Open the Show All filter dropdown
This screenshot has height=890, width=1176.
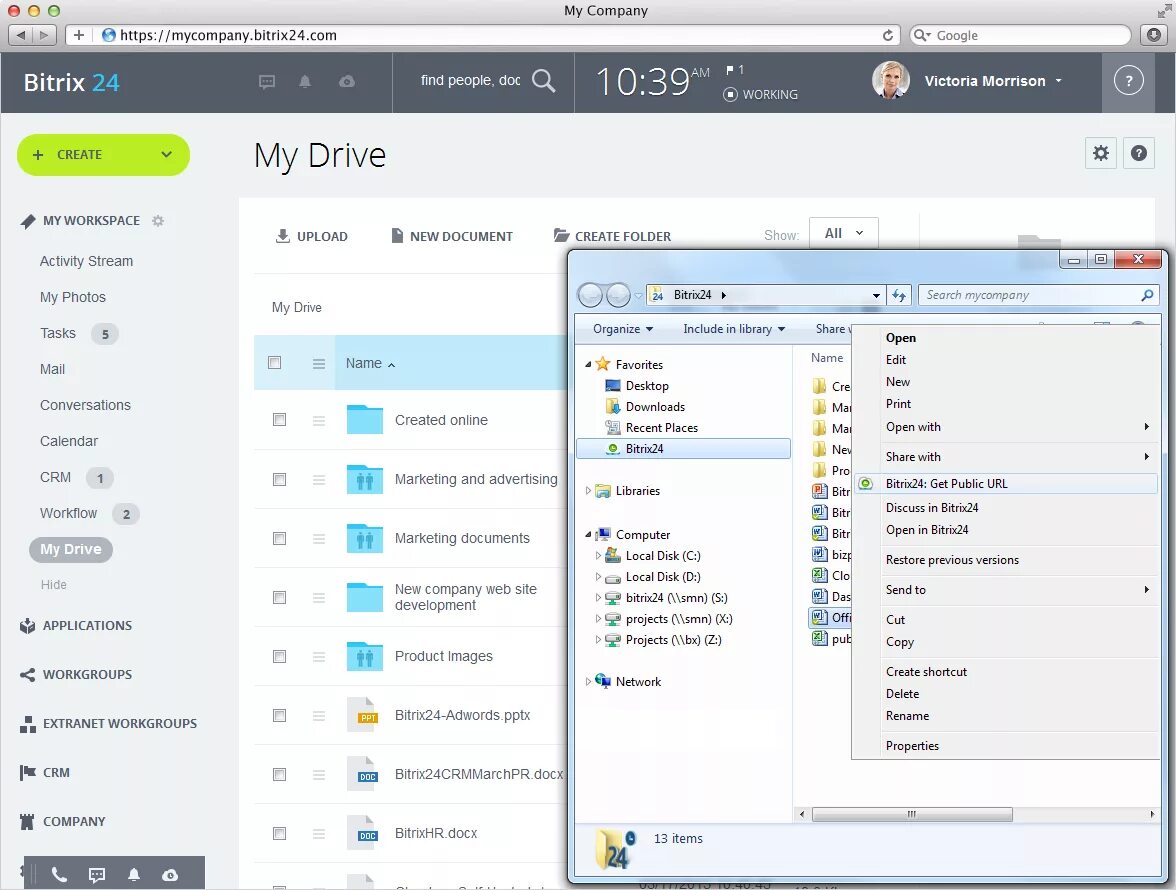coord(844,233)
